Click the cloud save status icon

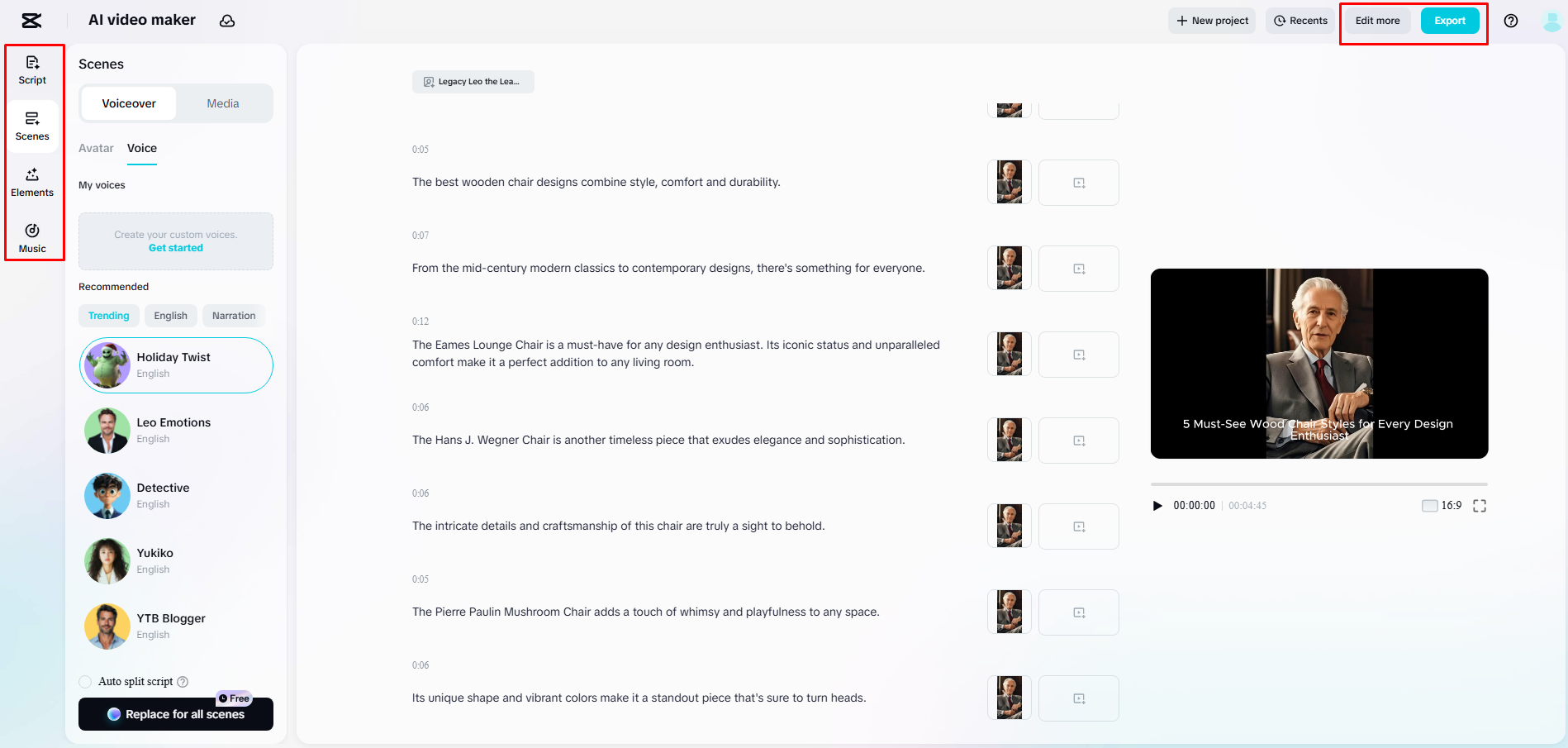point(227,21)
